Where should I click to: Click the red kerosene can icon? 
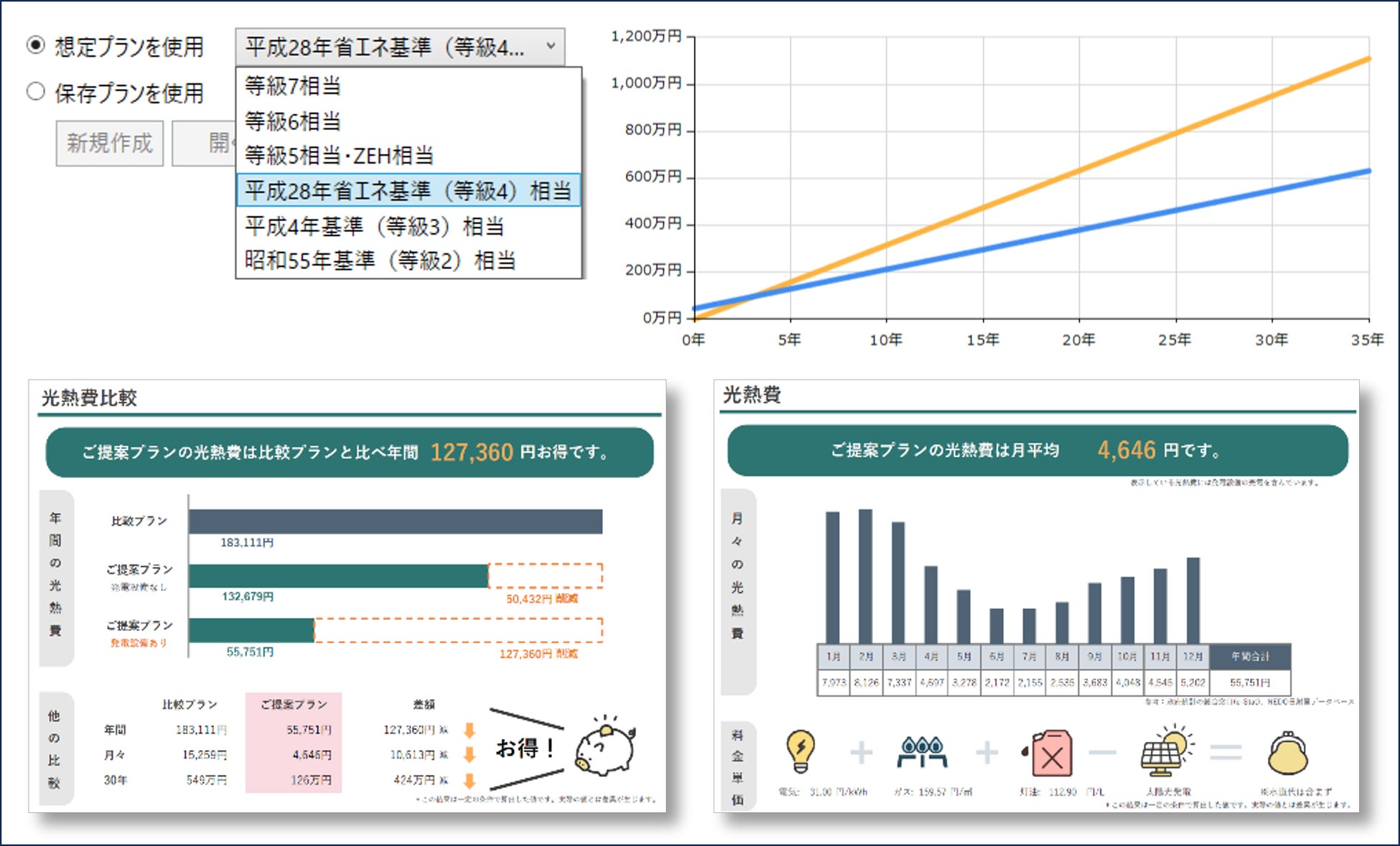point(1051,753)
